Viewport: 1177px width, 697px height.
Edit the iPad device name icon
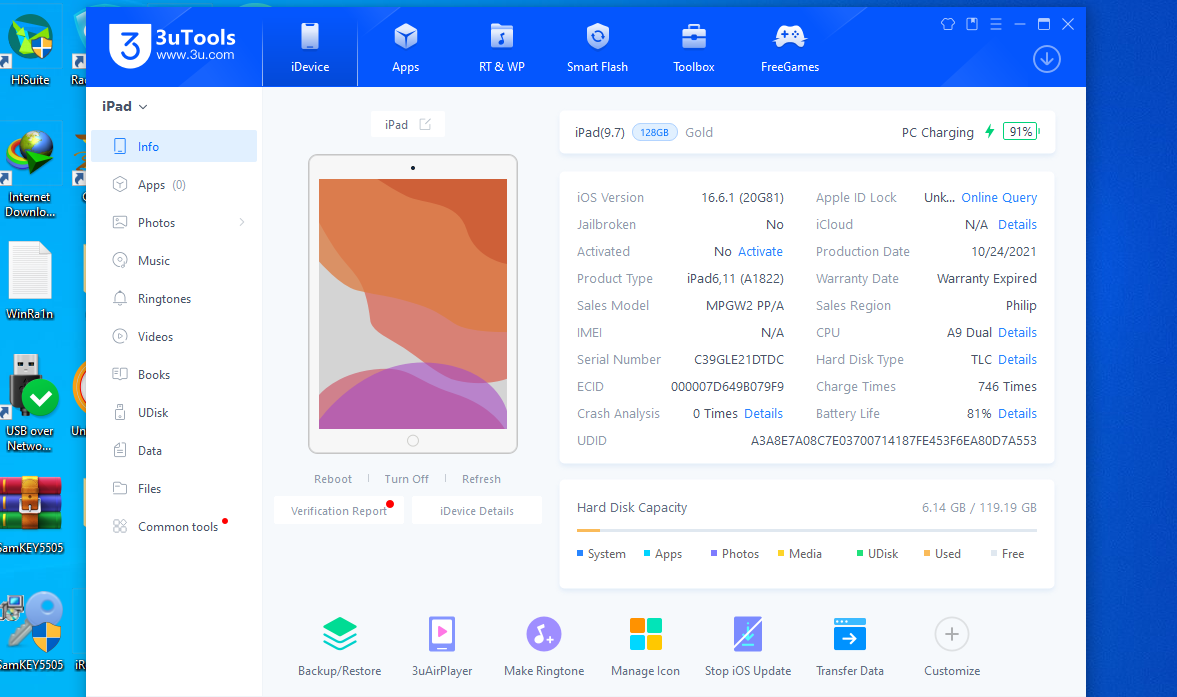click(x=425, y=125)
